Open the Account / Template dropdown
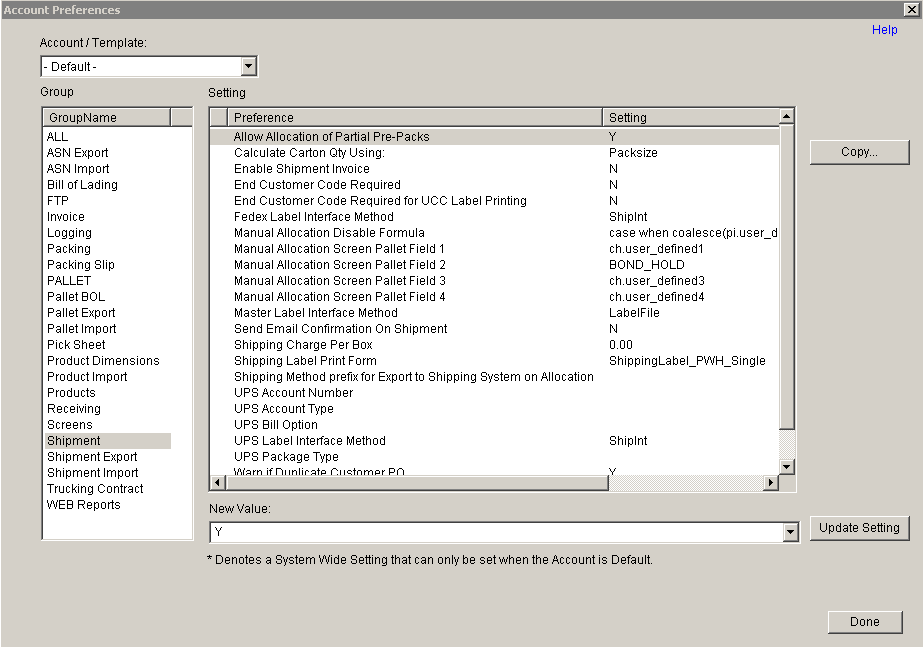The image size is (923, 647). (x=248, y=67)
